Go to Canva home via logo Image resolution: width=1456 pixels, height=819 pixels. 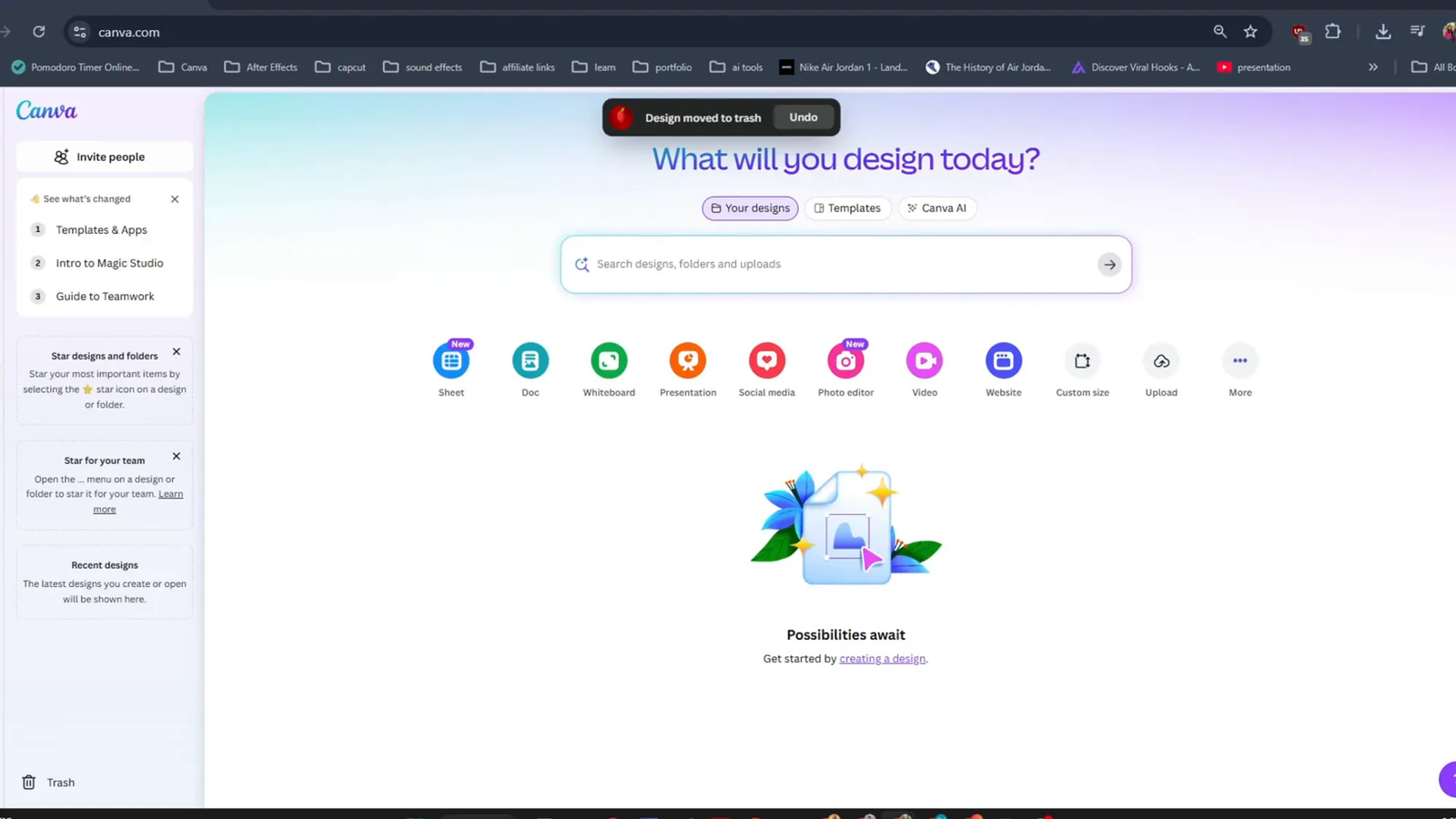[x=46, y=111]
